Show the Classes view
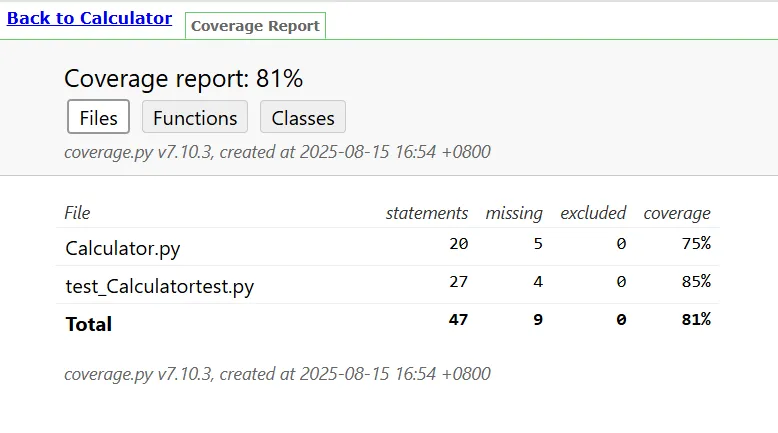778x433 pixels. click(303, 118)
